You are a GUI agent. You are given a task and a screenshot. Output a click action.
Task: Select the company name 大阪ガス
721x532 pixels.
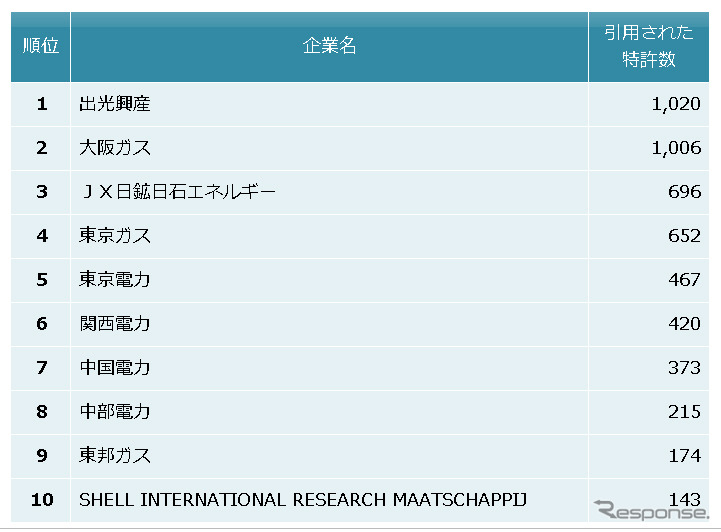click(x=114, y=148)
